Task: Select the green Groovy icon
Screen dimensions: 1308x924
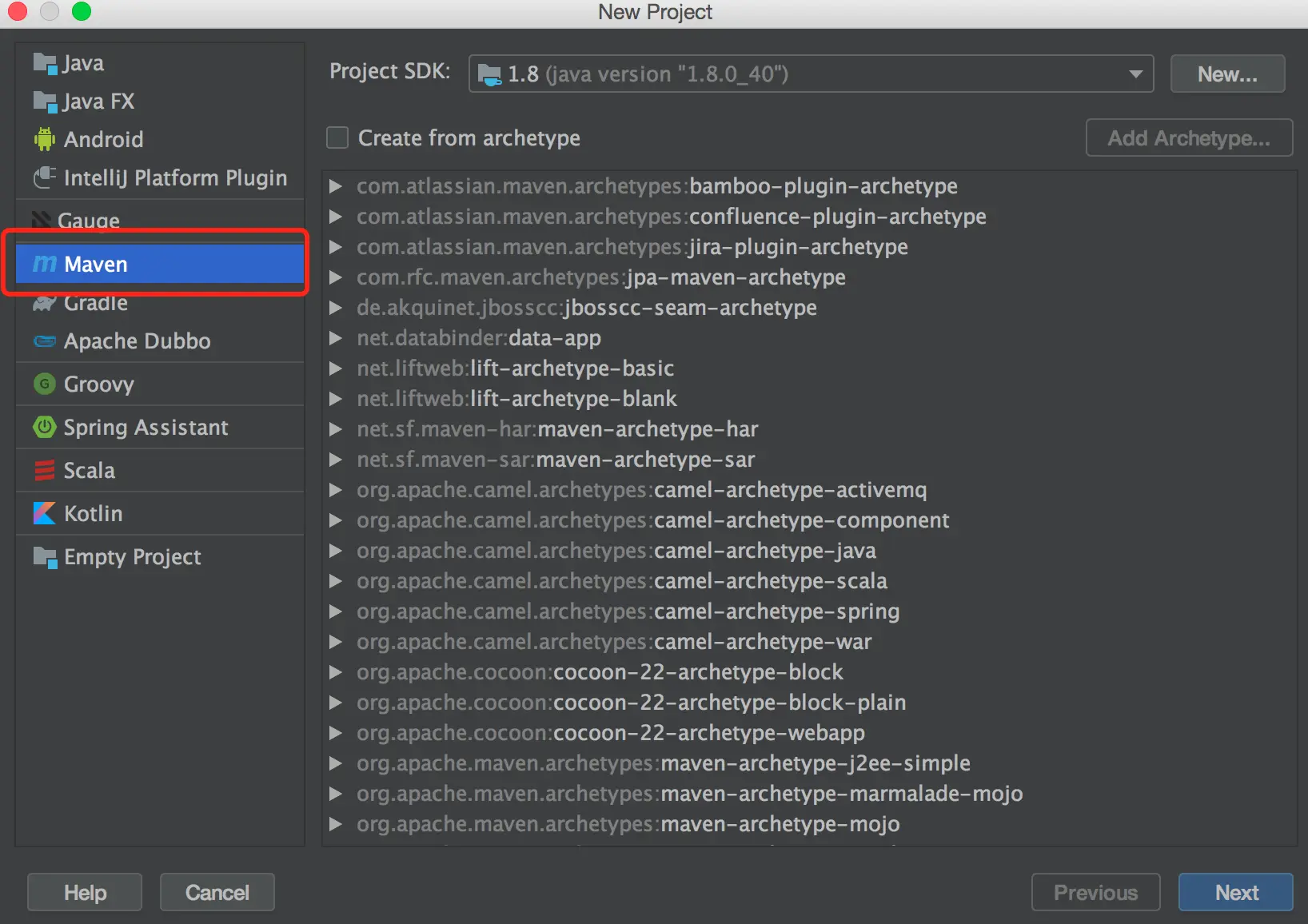Action: pyautogui.click(x=45, y=384)
